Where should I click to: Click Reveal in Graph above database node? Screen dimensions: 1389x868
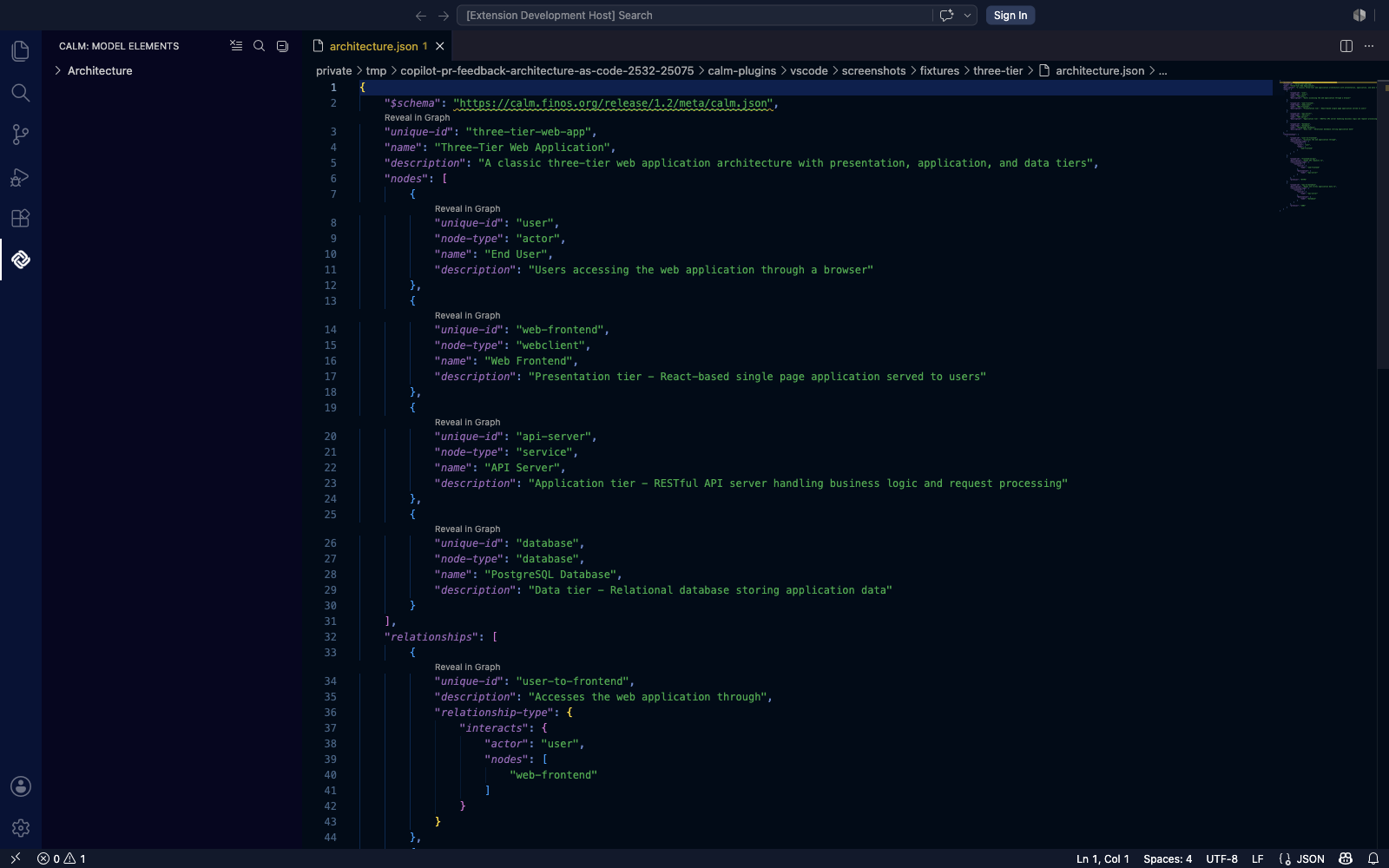[x=467, y=529]
